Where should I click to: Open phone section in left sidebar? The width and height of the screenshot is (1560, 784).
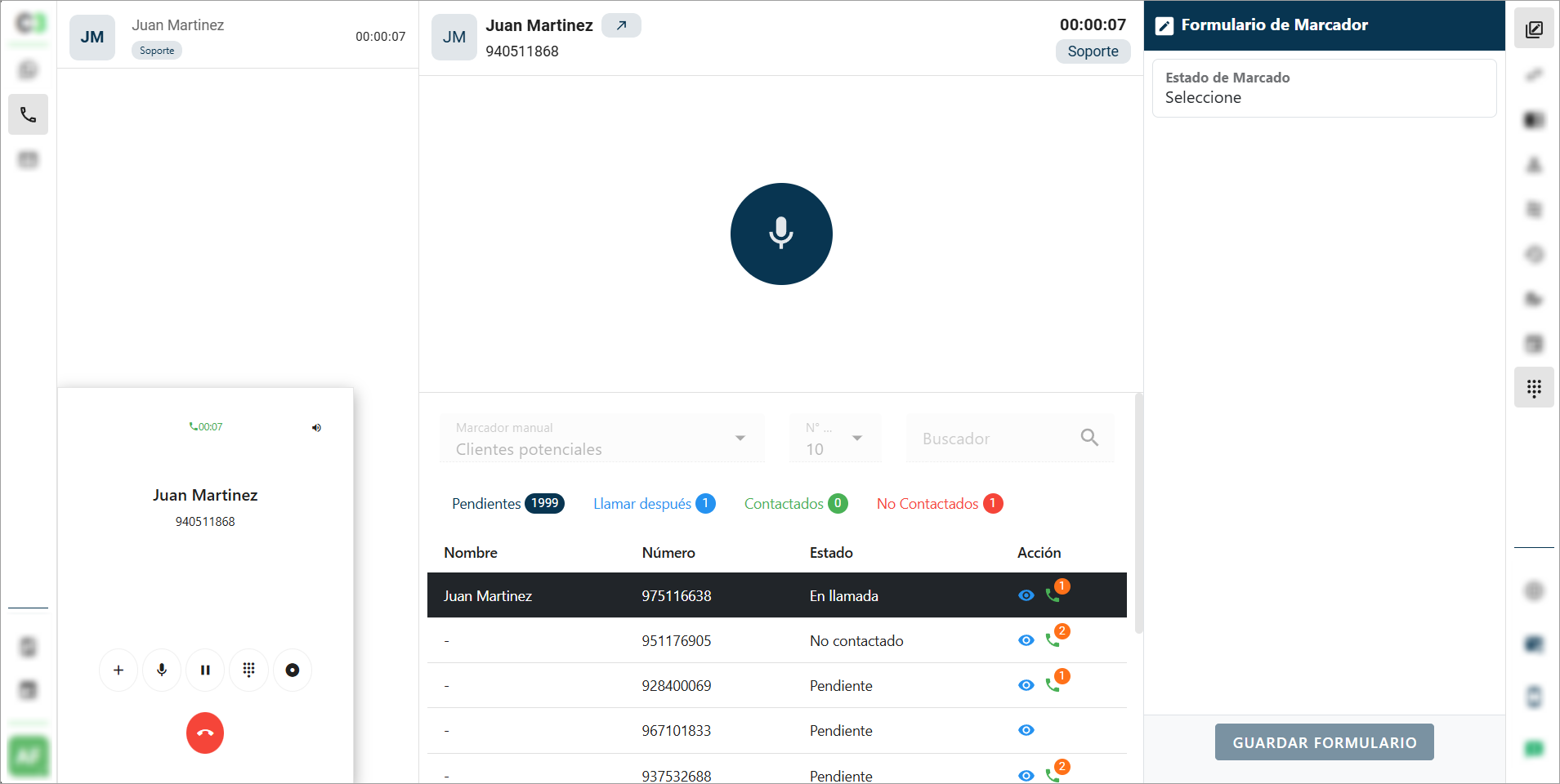coord(28,114)
